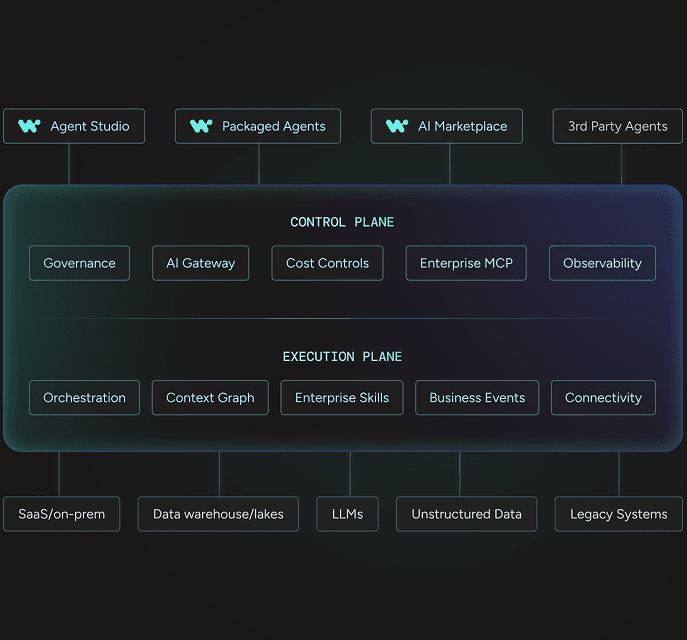Choose the Legacy Systems box
The image size is (687, 640).
619,514
